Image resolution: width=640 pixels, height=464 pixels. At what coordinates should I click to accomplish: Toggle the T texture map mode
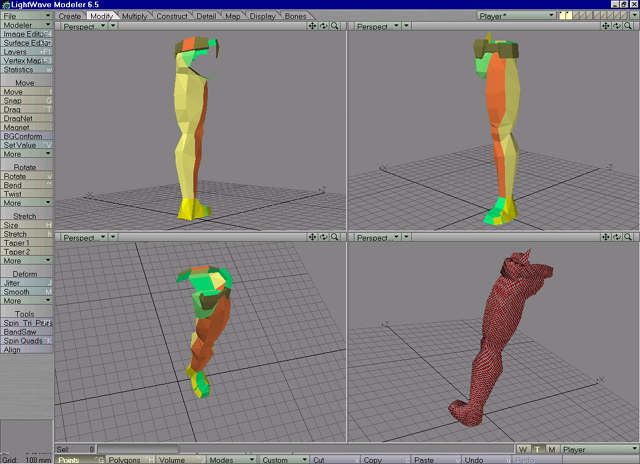537,449
